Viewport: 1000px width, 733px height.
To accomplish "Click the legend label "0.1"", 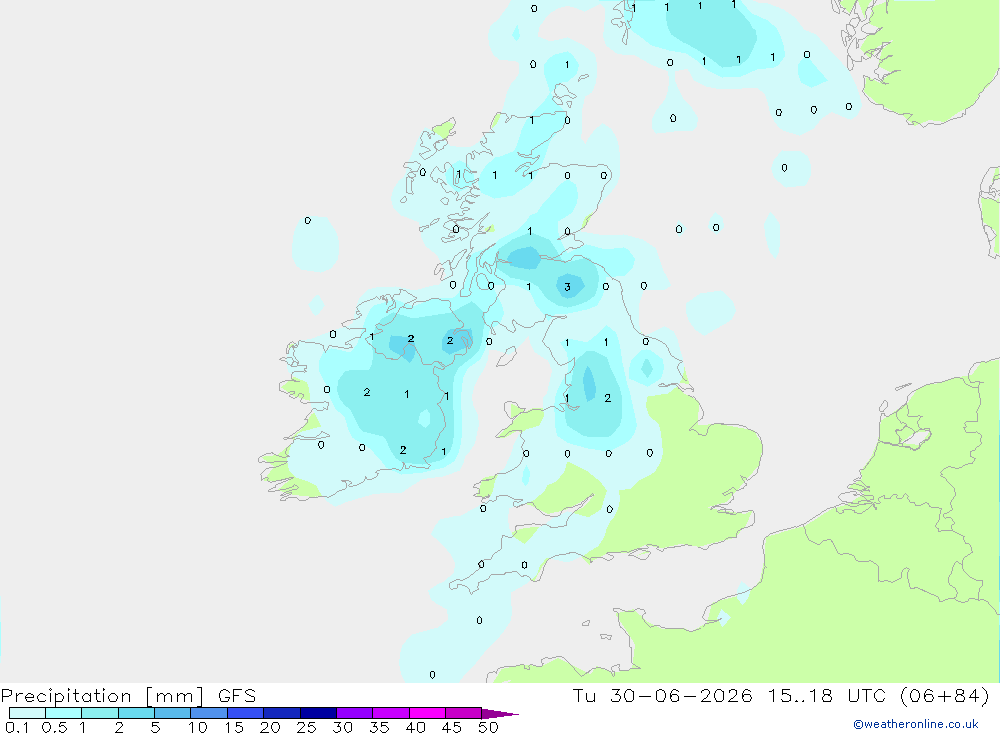I will point(17,727).
